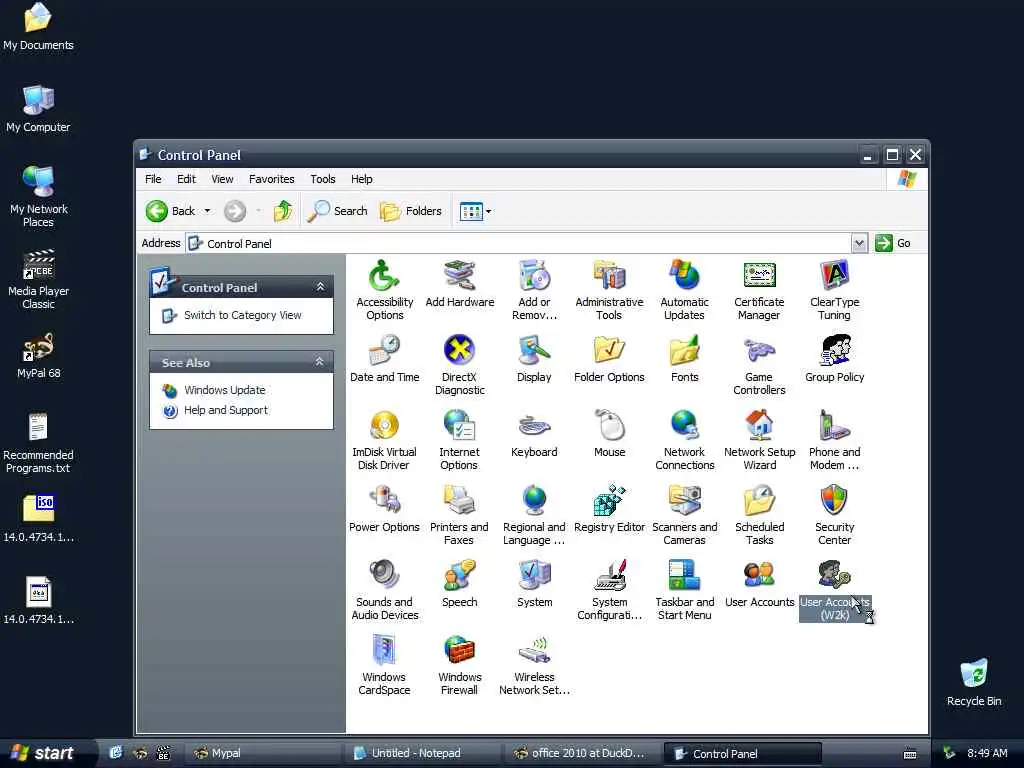
Task: Click the Back toolbar button
Action: click(170, 211)
